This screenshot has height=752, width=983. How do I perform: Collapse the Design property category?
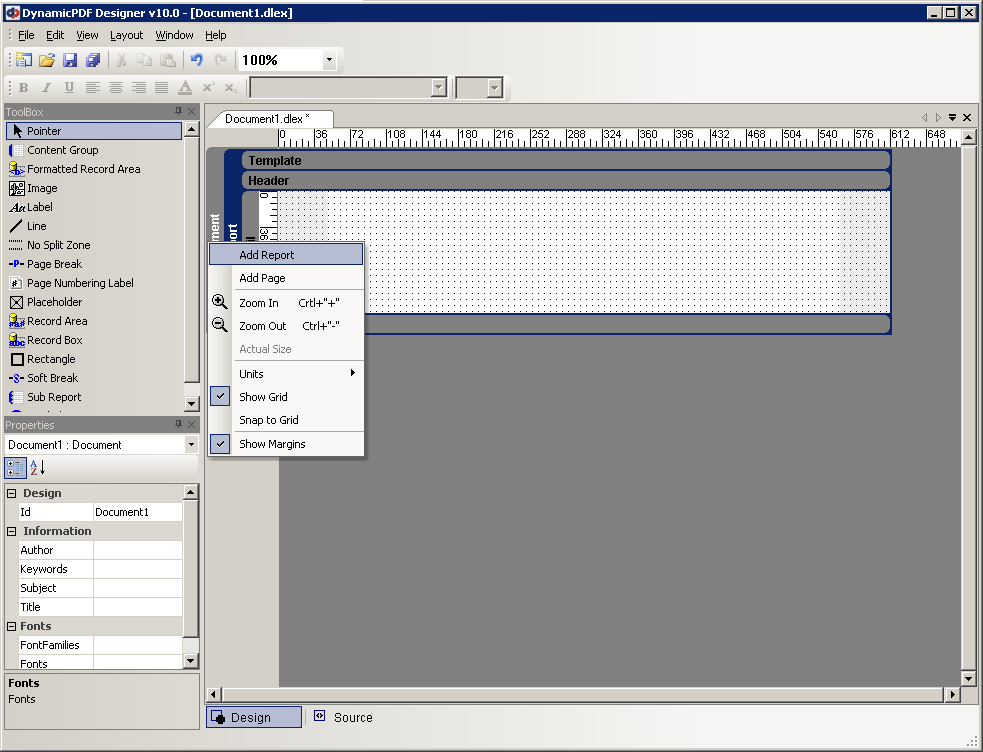11,493
